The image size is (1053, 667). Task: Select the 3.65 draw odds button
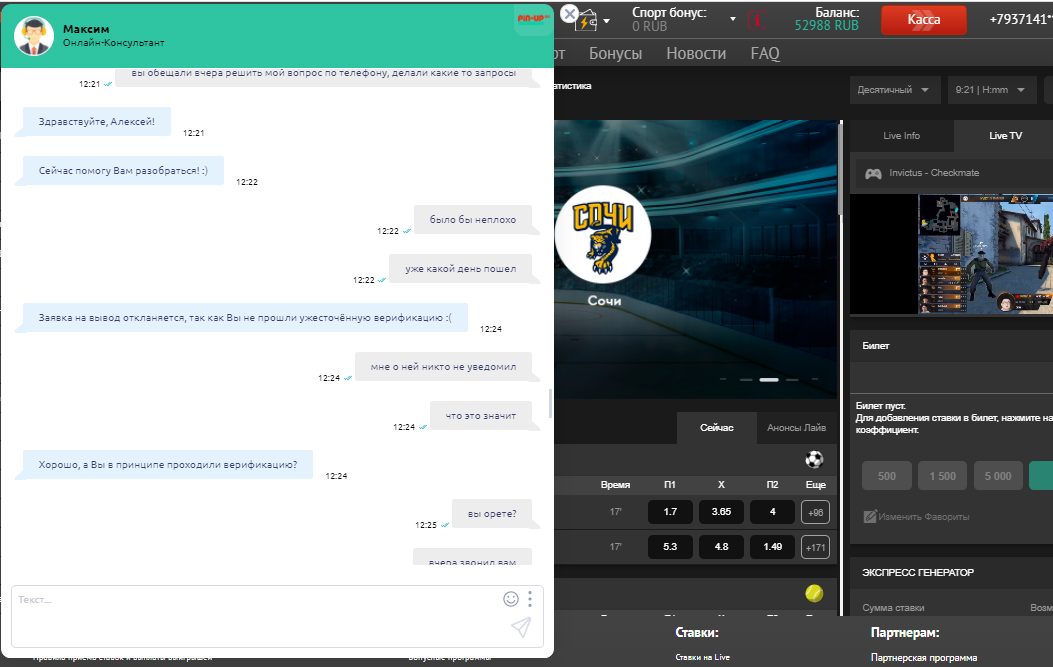(720, 512)
